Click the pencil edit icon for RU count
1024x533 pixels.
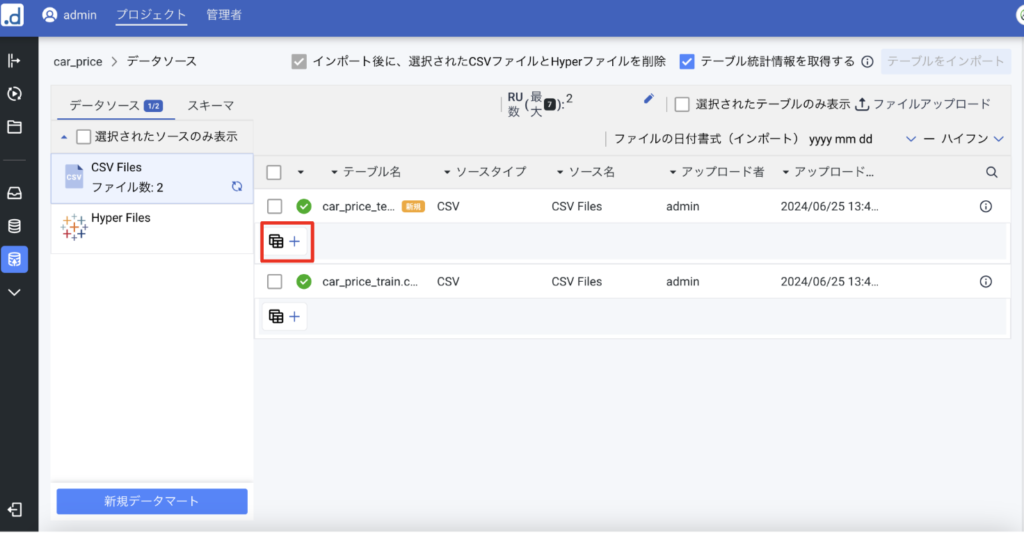pos(648,99)
